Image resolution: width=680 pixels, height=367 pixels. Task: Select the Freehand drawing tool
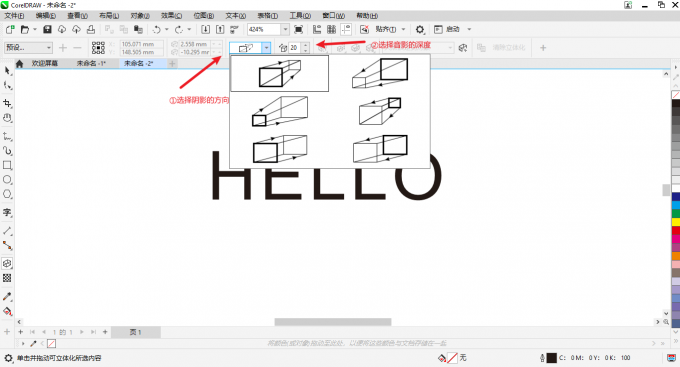[7, 136]
